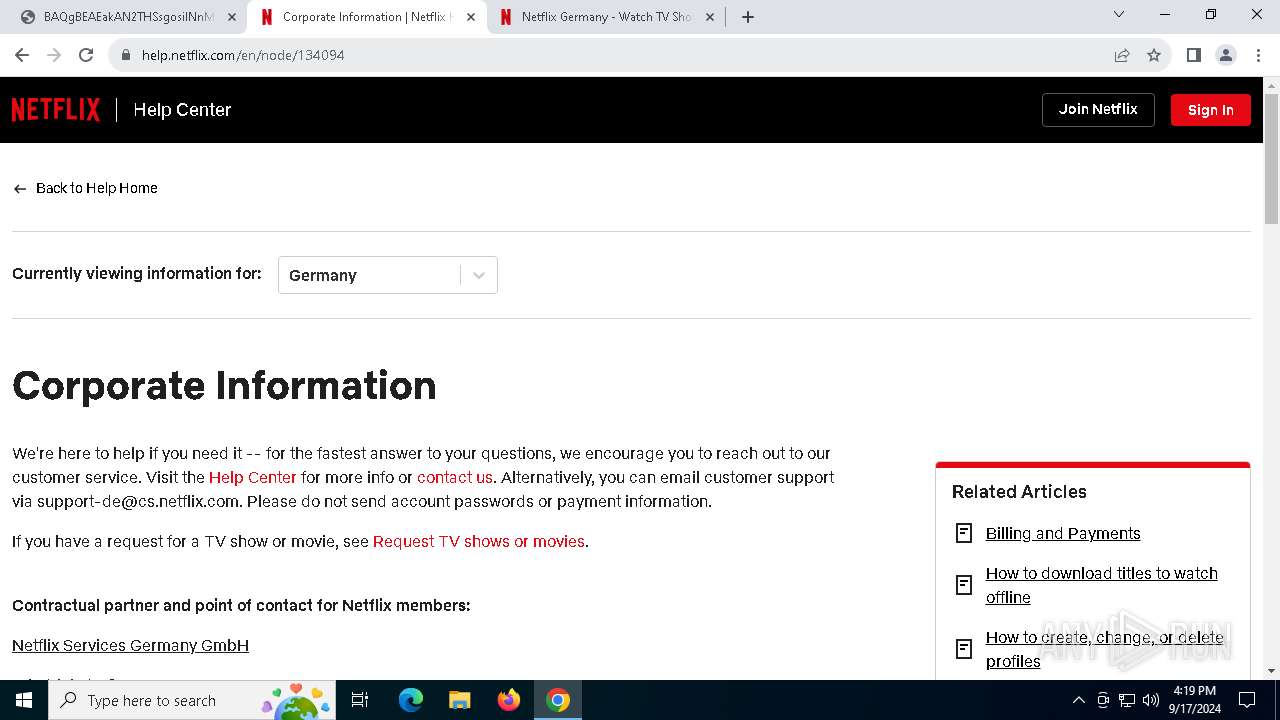
Task: Open the notification center
Action: (x=1247, y=700)
